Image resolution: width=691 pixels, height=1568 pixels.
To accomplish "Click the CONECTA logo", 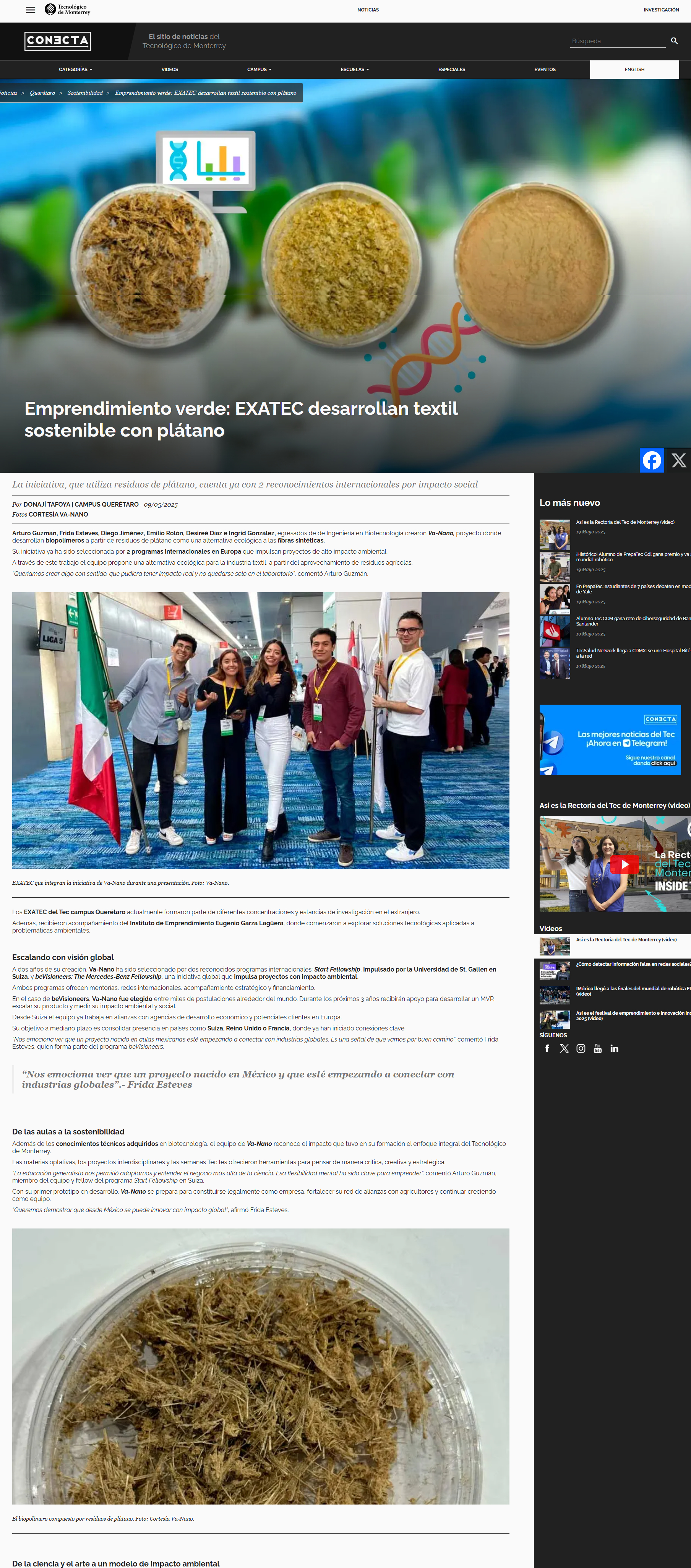I will 58,41.
